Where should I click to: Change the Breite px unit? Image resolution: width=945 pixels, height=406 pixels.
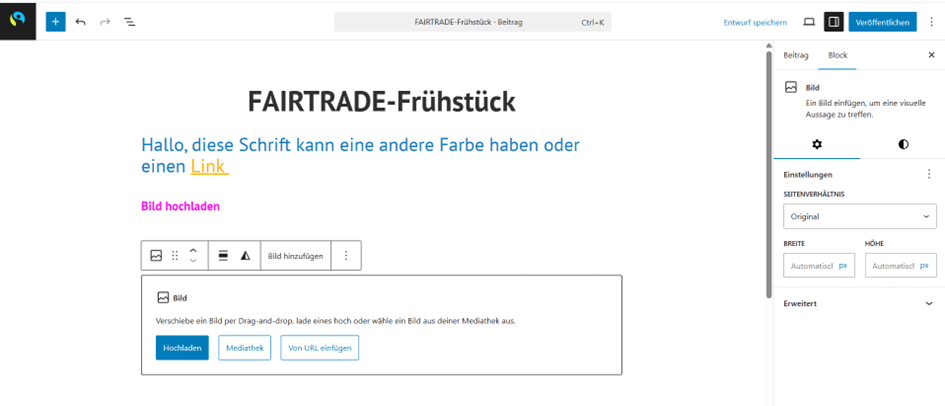click(x=843, y=265)
